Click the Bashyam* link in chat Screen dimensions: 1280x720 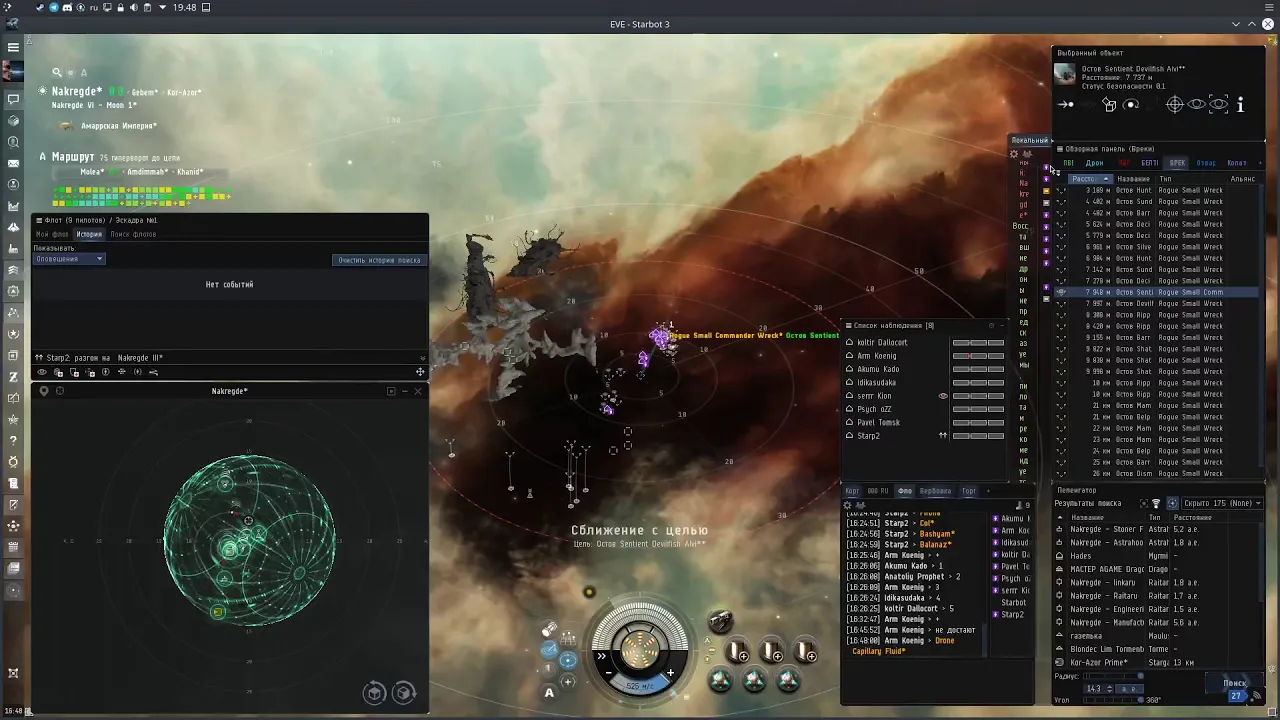click(x=936, y=534)
